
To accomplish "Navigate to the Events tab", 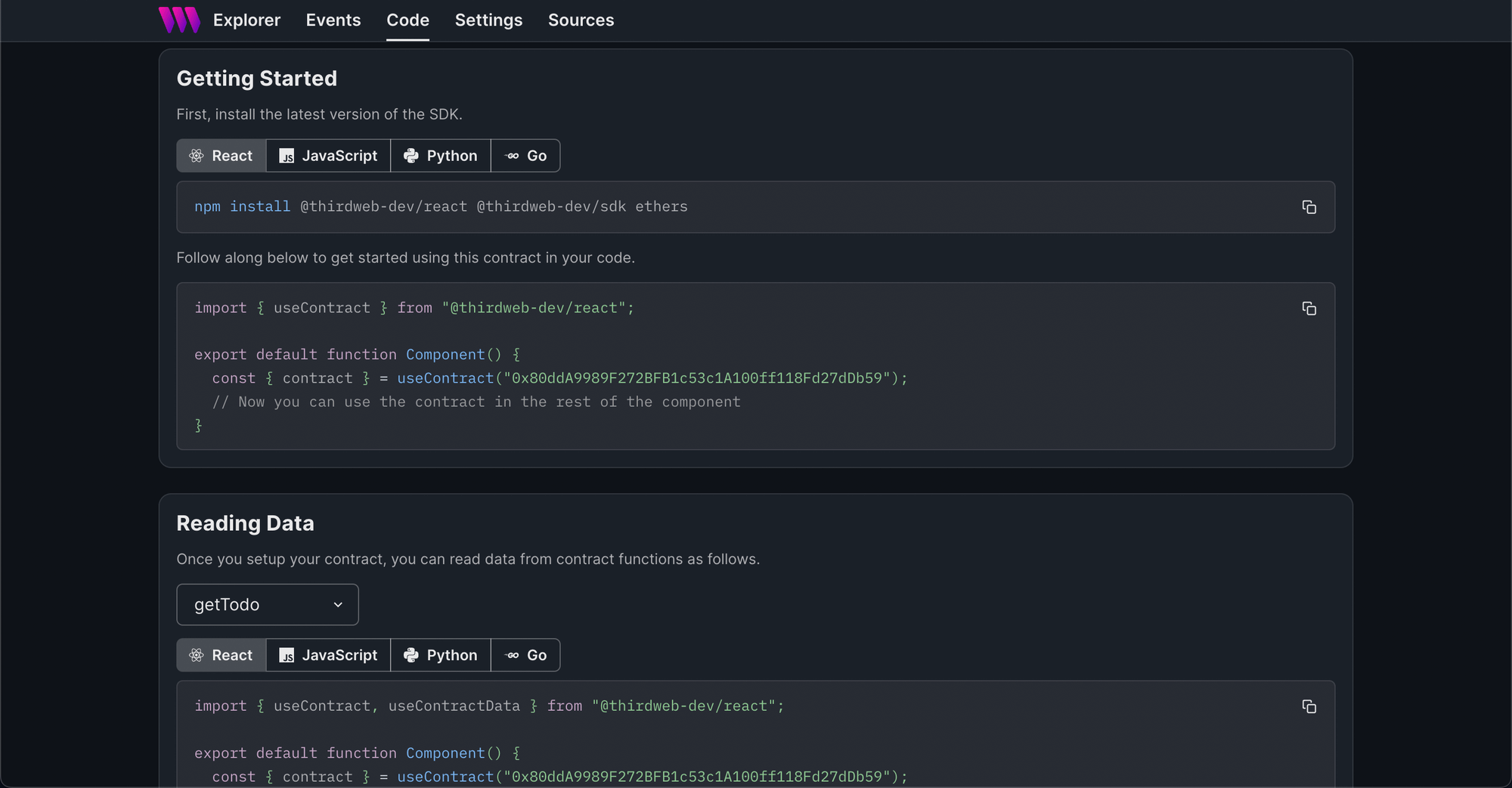I will click(333, 20).
